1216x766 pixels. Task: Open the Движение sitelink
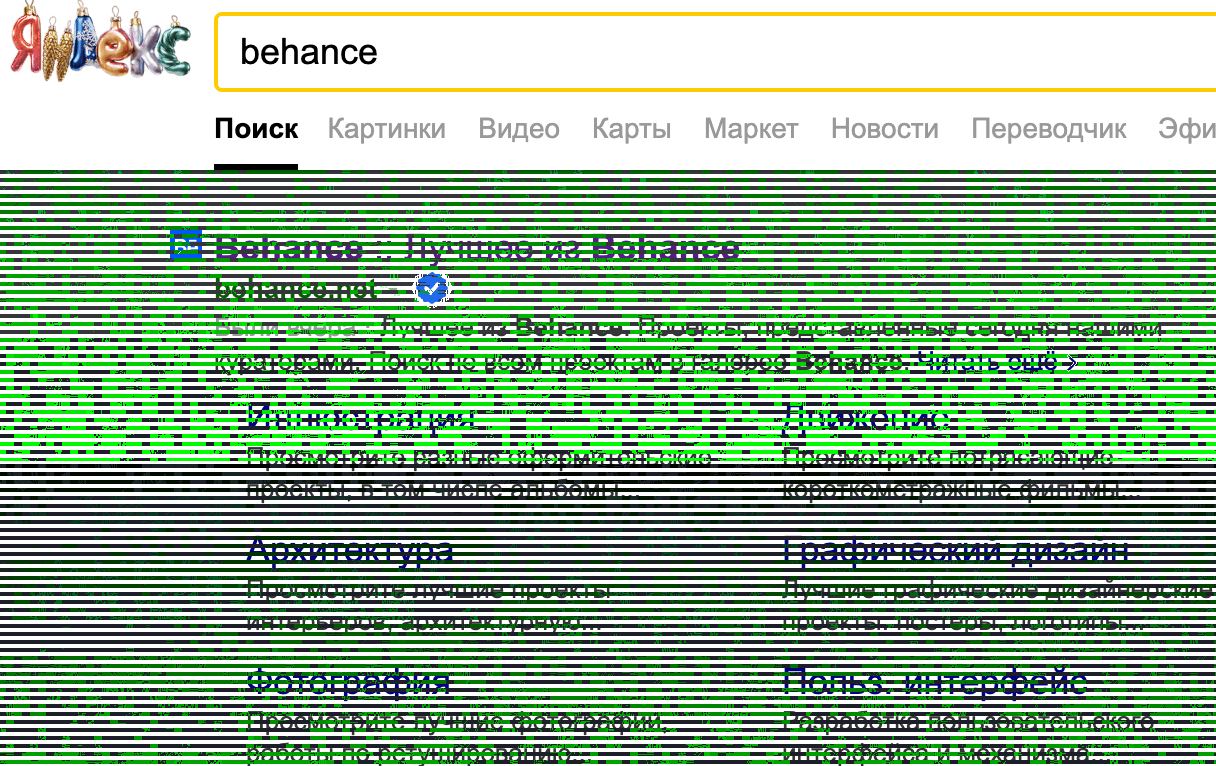866,418
